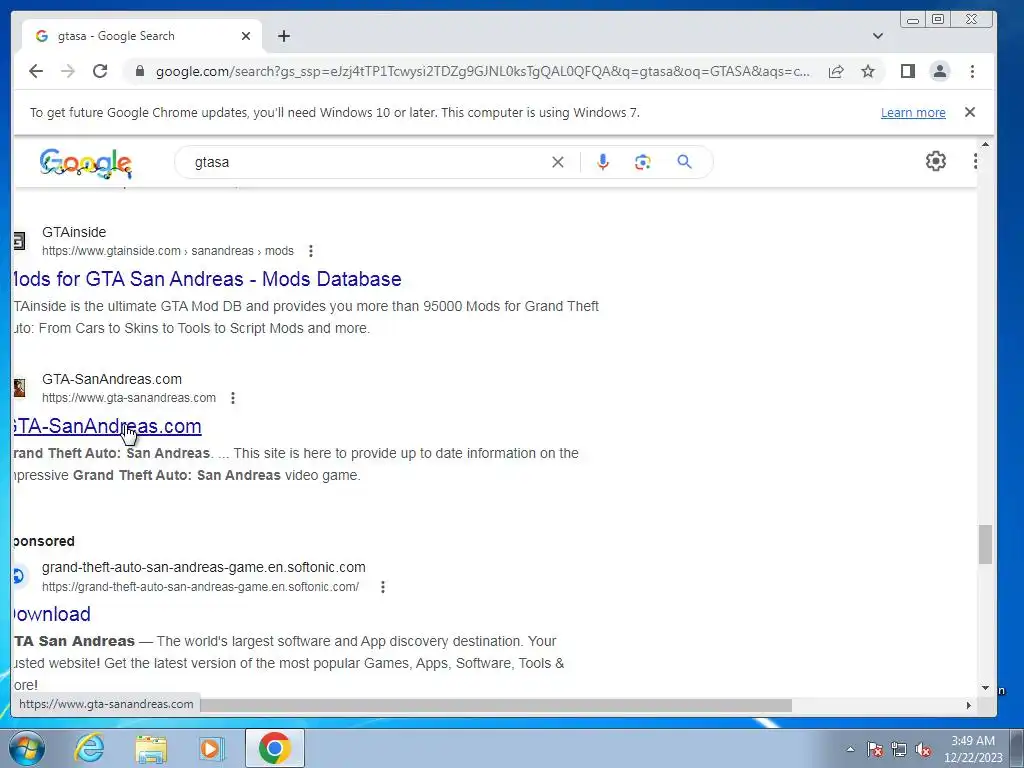Click the horizontal scroll right arrow
This screenshot has width=1024, height=768.
pyautogui.click(x=968, y=705)
